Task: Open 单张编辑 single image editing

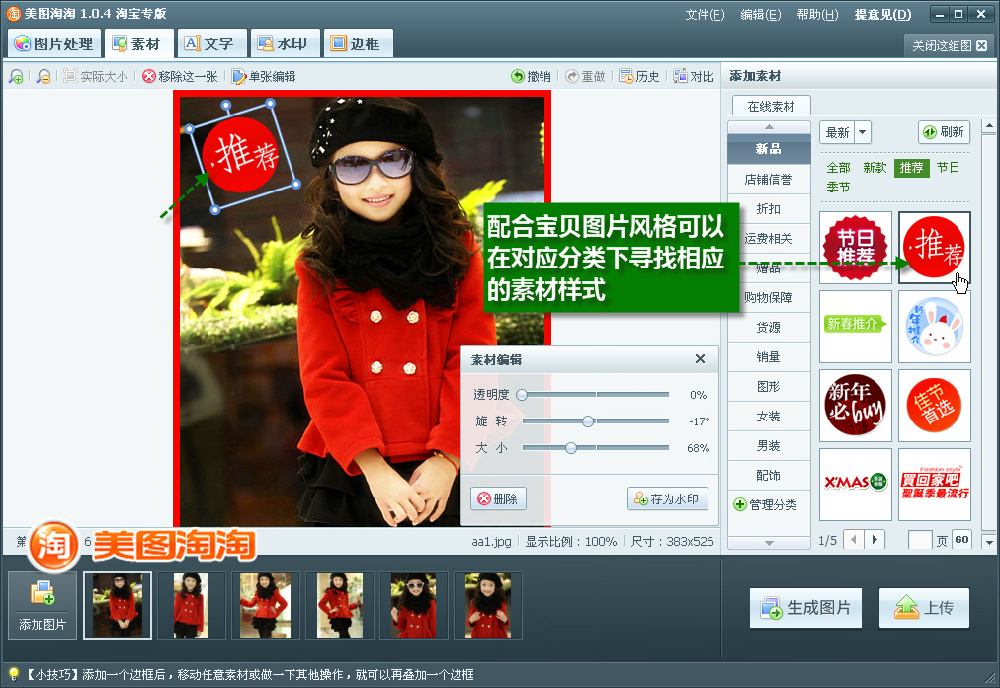Action: [263, 77]
